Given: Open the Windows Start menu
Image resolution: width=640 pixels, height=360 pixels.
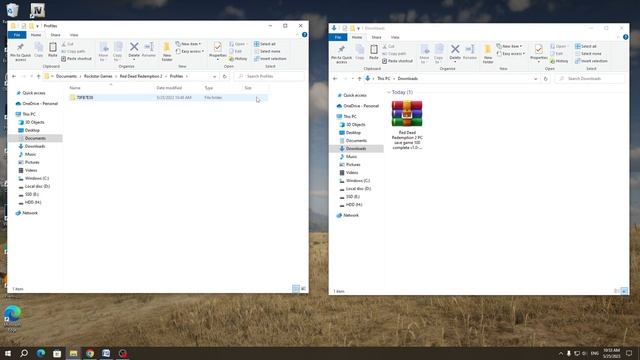Looking at the screenshot, I should pos(8,353).
